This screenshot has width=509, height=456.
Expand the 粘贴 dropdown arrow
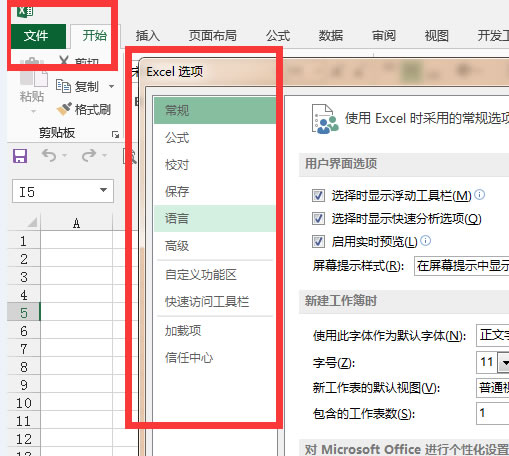[33, 112]
